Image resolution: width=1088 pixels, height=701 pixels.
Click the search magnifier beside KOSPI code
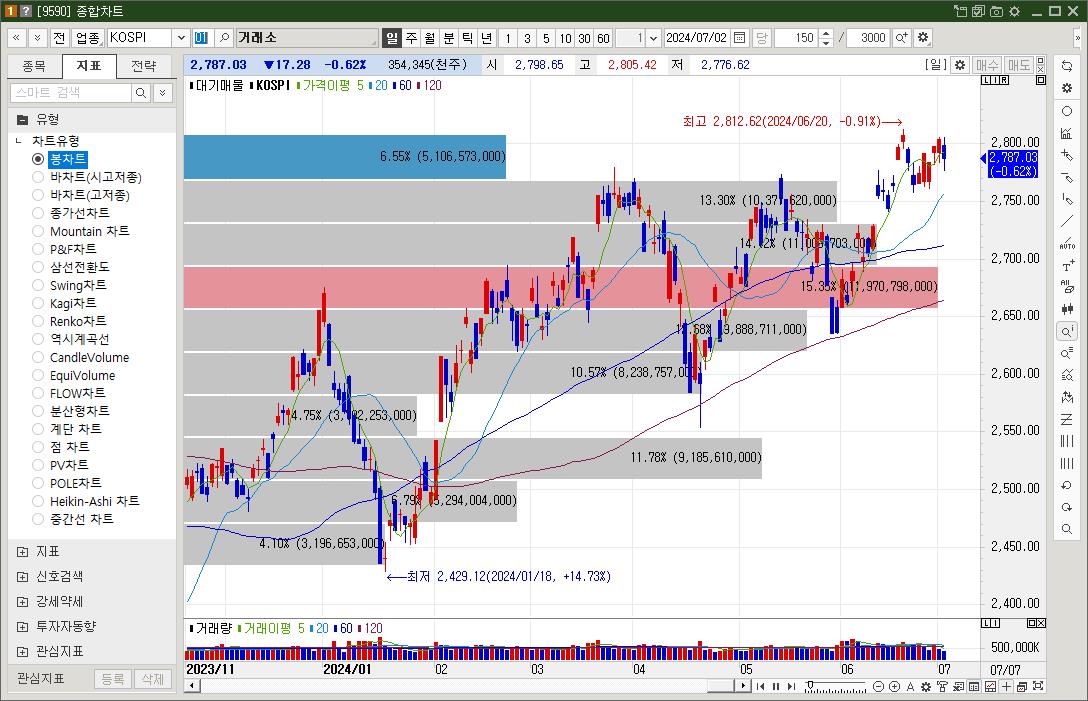click(x=224, y=37)
